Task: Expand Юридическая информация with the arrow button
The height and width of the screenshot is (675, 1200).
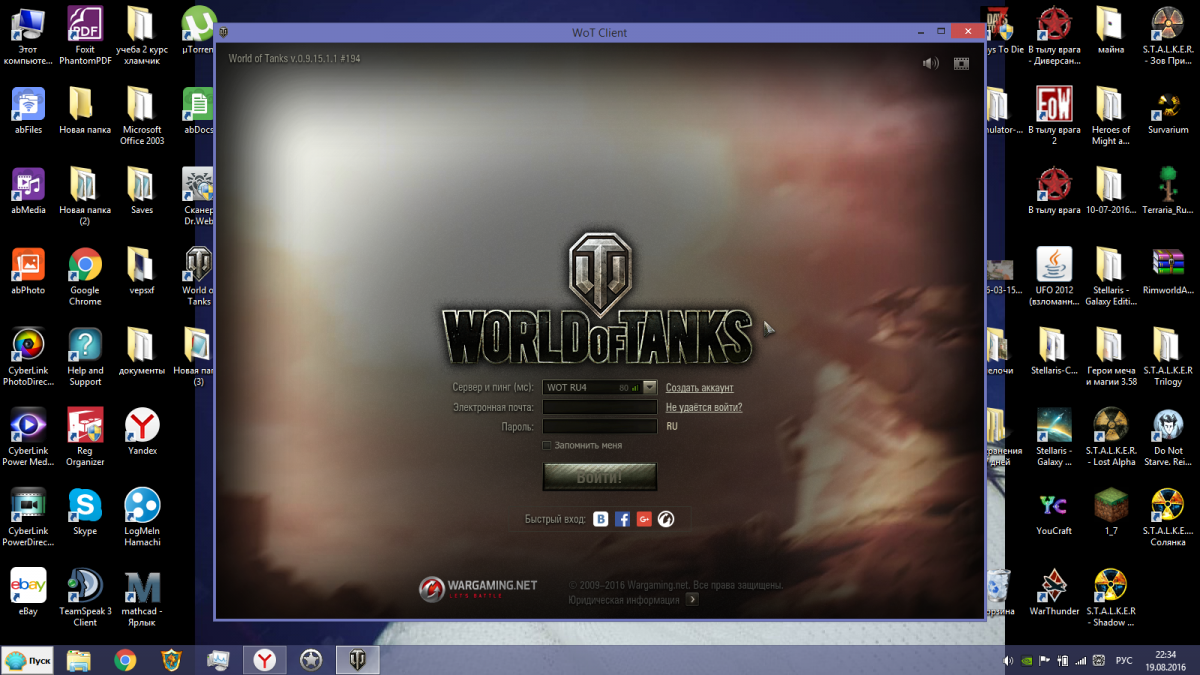Action: pyautogui.click(x=692, y=600)
